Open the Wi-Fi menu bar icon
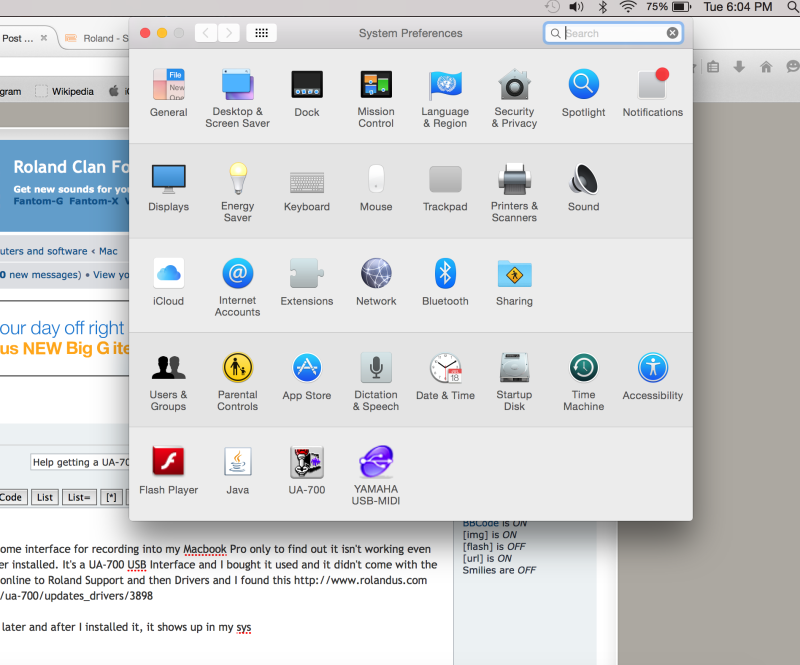Viewport: 800px width, 665px height. (x=628, y=7)
